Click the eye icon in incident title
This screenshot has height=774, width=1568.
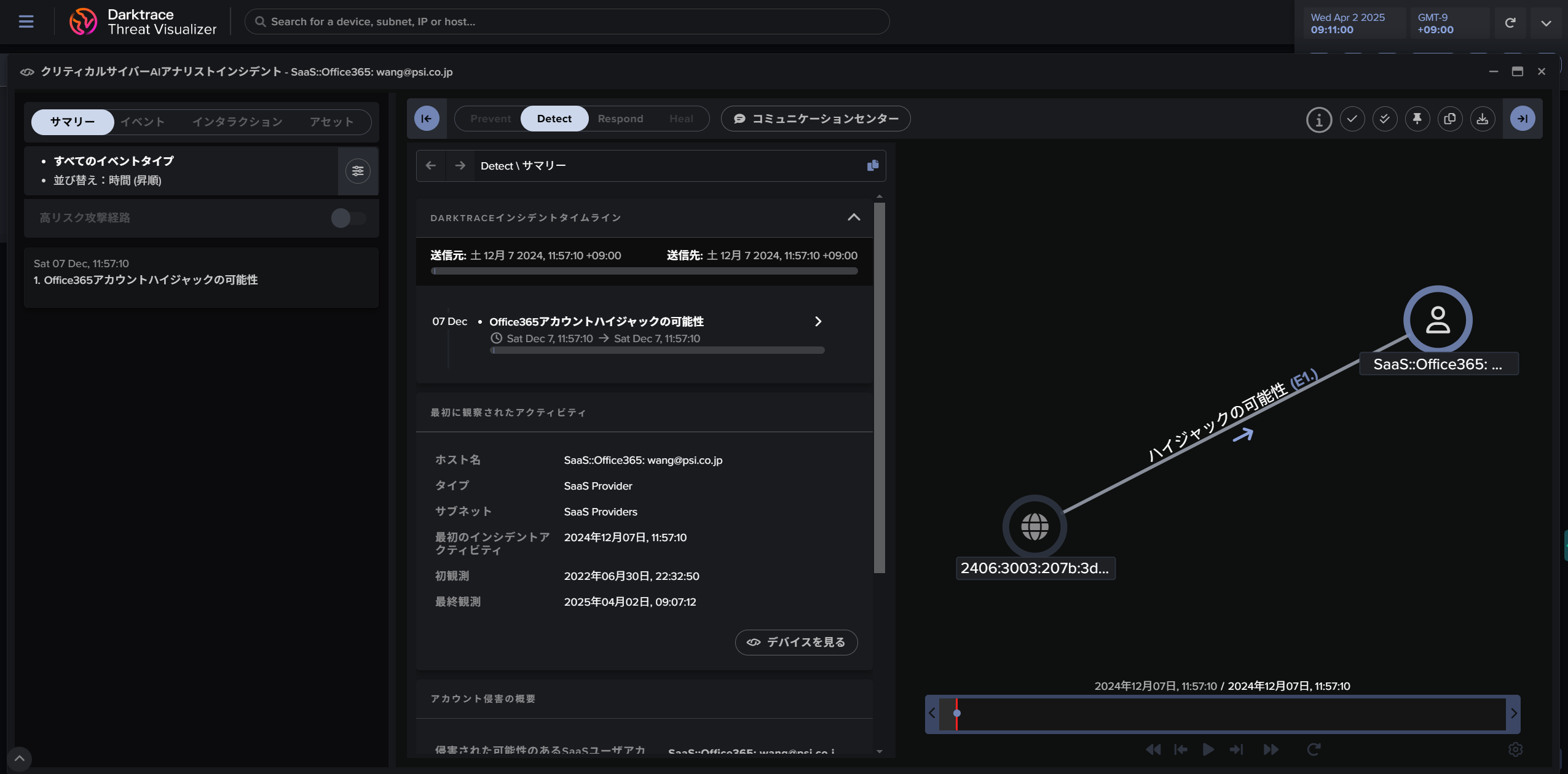(x=26, y=72)
